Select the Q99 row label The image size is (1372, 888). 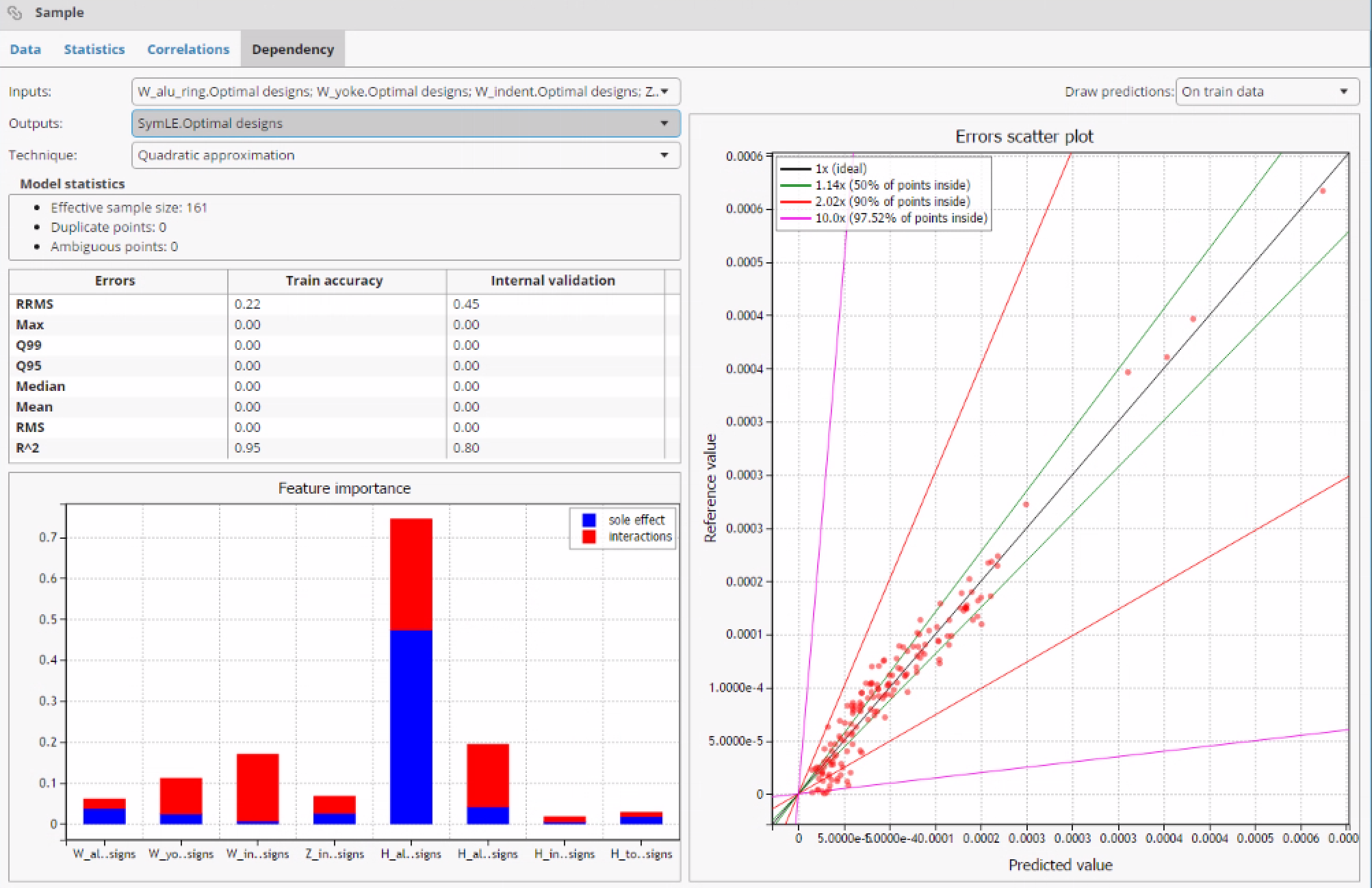pyautogui.click(x=29, y=345)
